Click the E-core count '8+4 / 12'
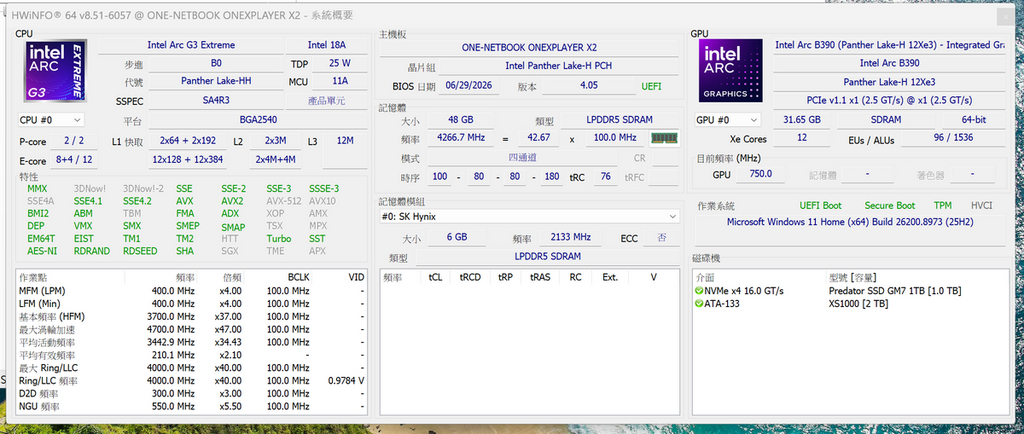Viewport: 1024px width, 434px height. [x=74, y=160]
